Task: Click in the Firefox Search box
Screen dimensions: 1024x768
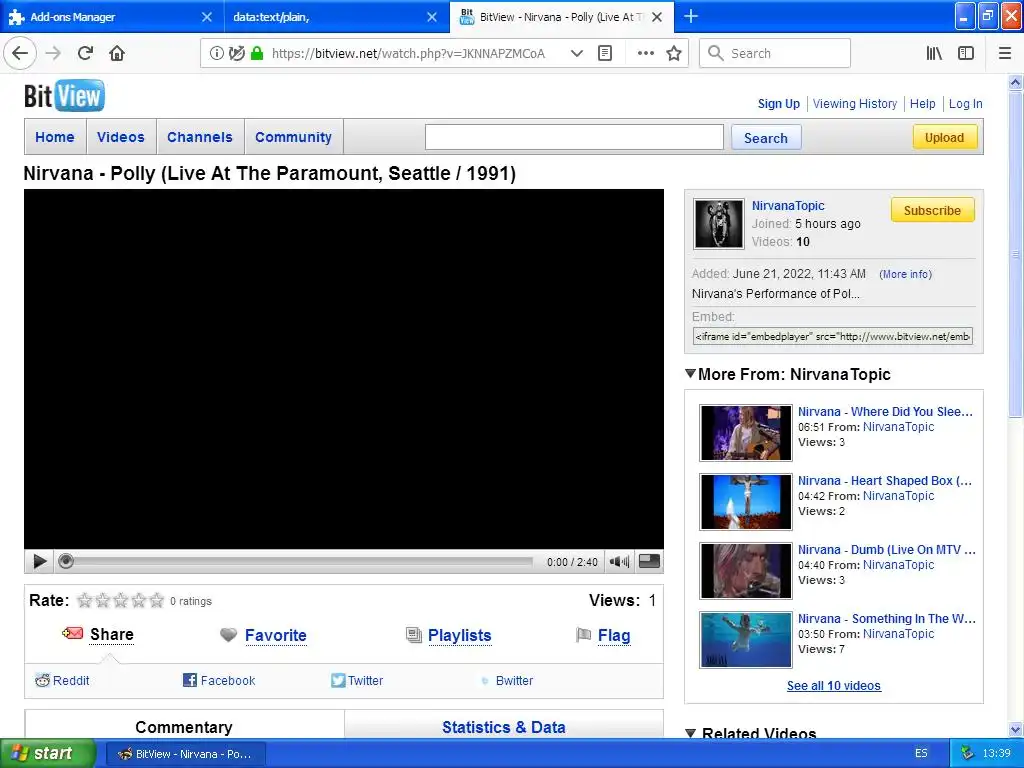Action: tap(775, 54)
